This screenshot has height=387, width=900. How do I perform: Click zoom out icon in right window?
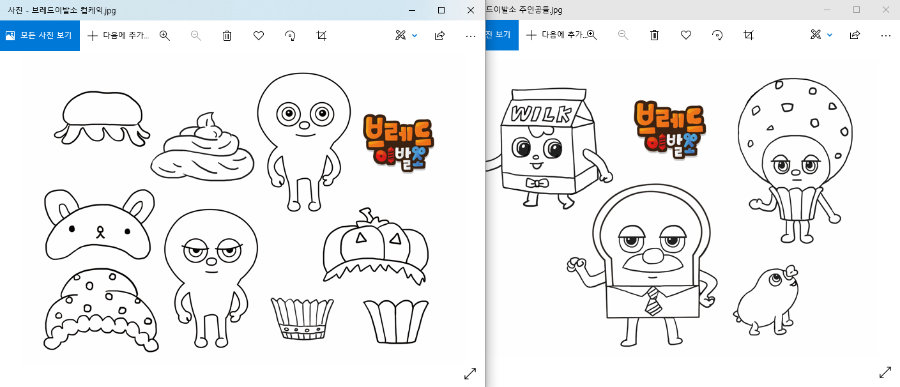click(623, 35)
